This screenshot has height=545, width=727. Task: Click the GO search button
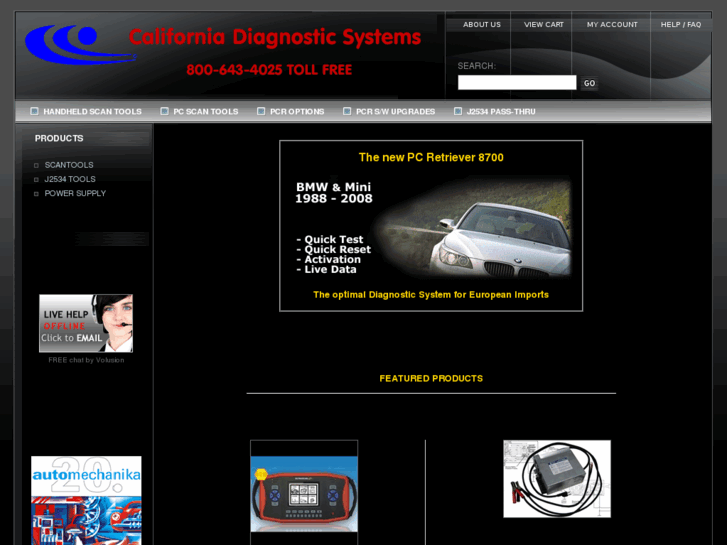pyautogui.click(x=589, y=83)
